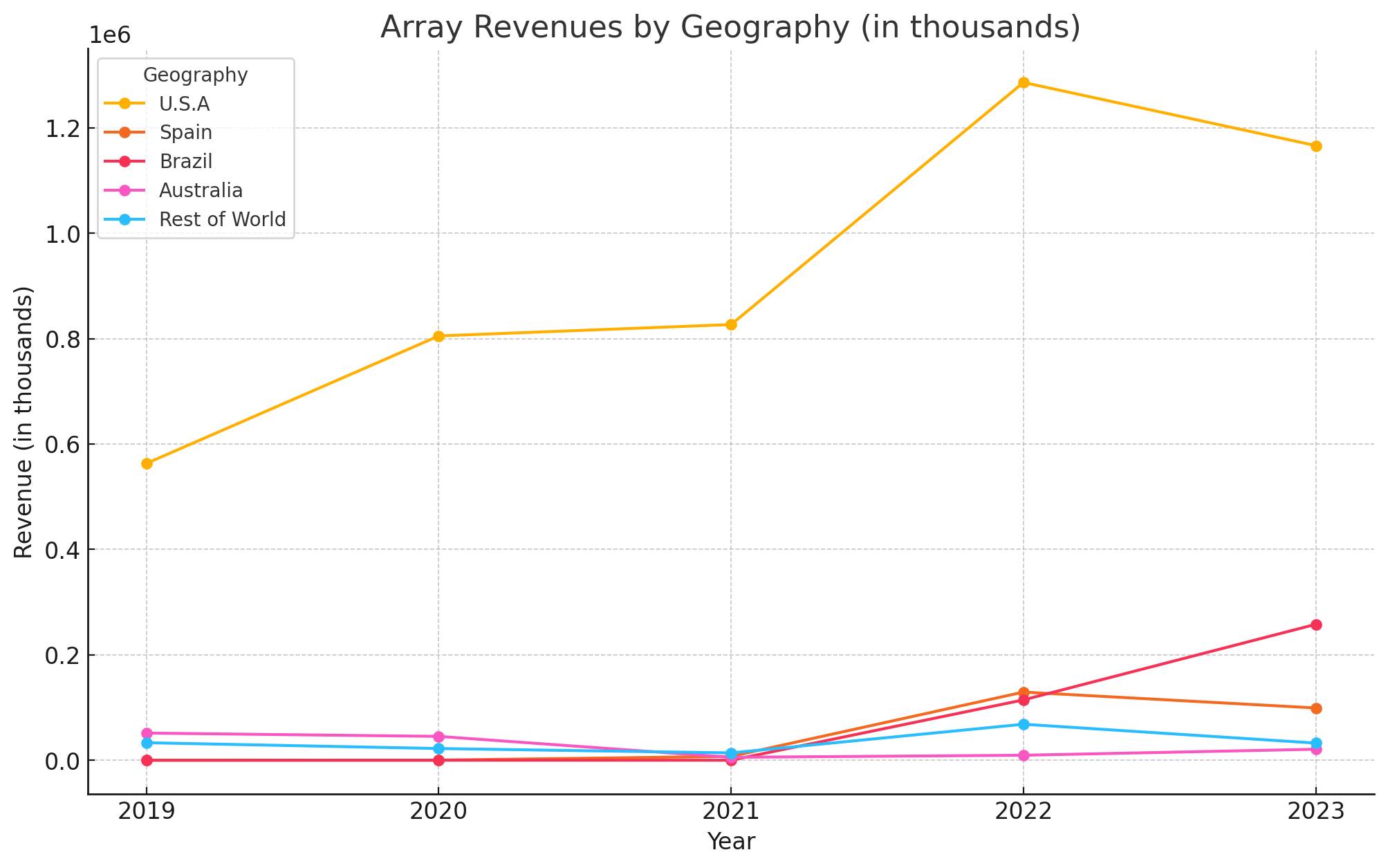
Task: Click the Australia legend label
Action: [201, 190]
